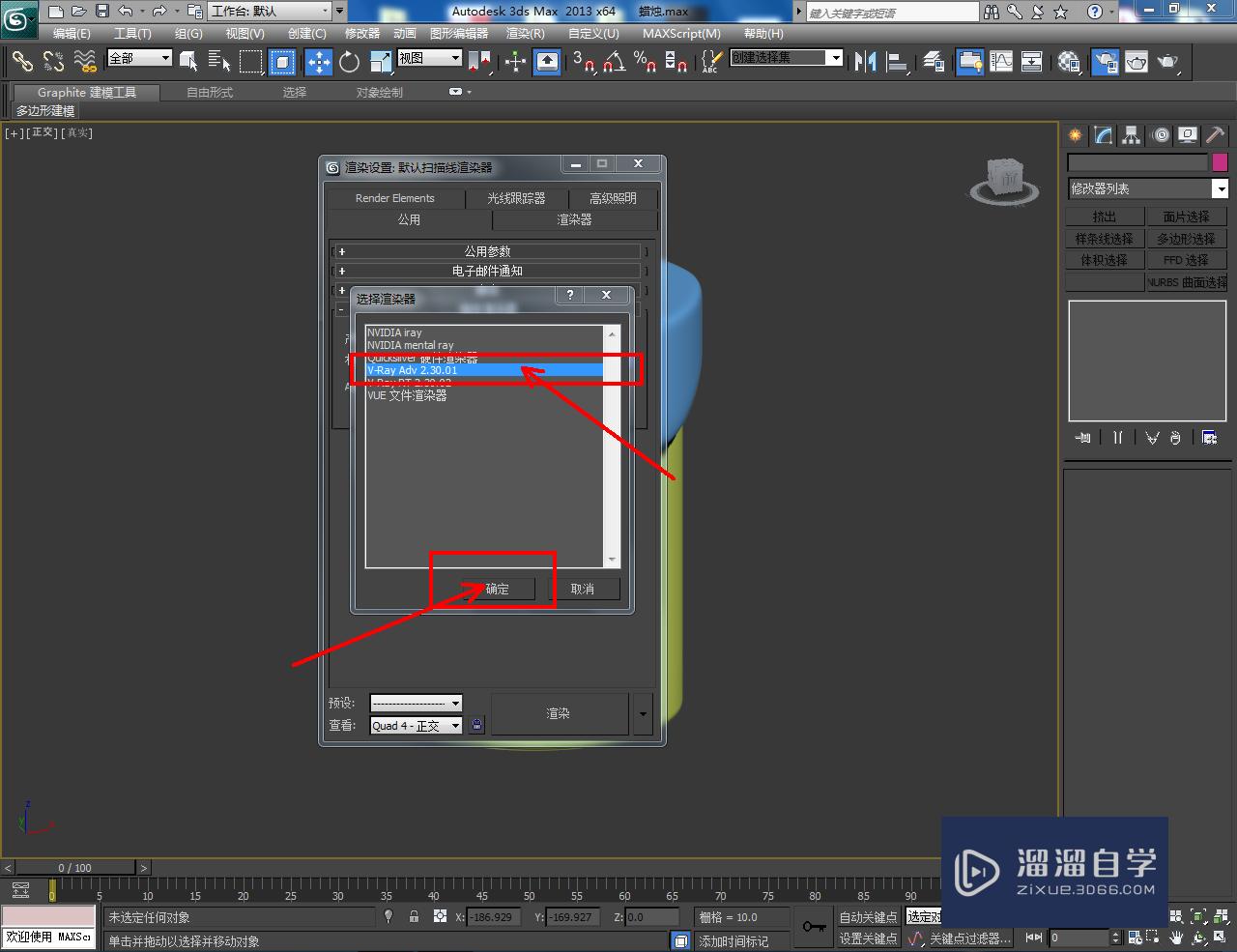Select V-Ray Adv 2.30.01 in renderer list

pyautogui.click(x=484, y=370)
